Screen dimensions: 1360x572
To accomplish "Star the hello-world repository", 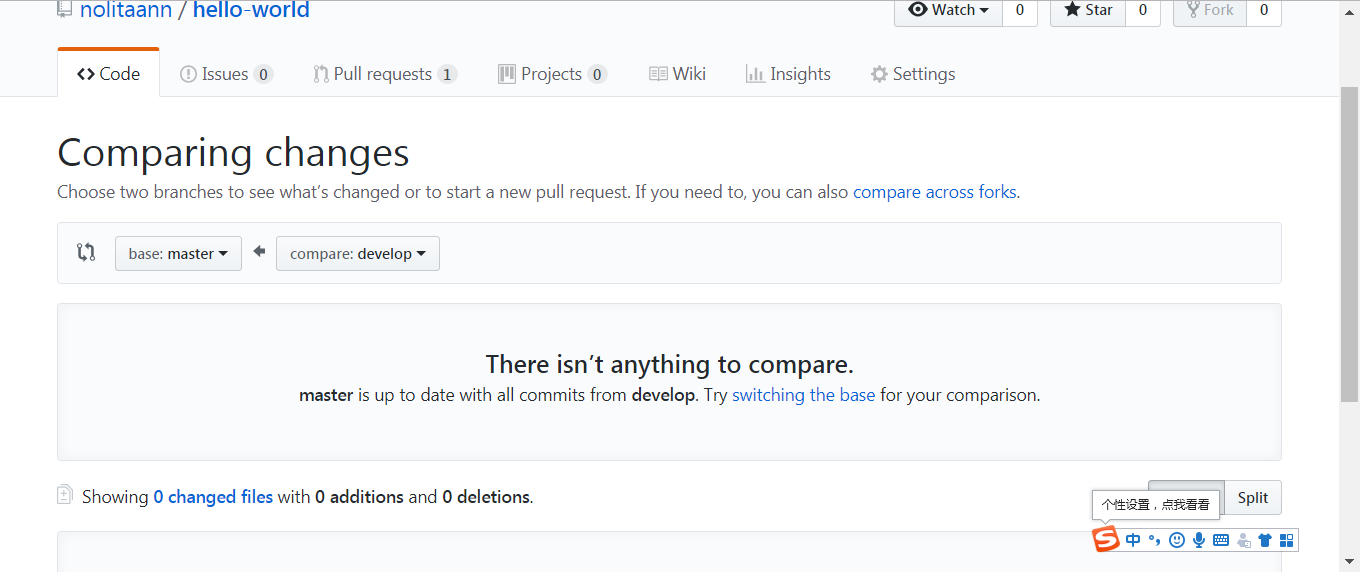I will [x=1088, y=10].
